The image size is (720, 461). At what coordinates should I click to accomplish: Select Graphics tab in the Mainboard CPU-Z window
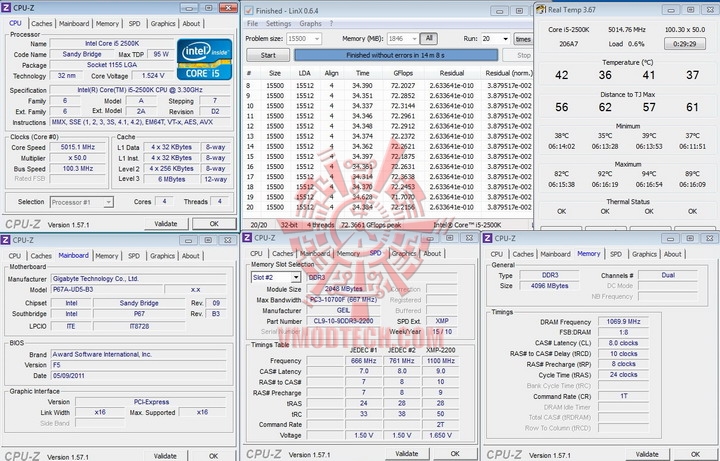click(163, 256)
